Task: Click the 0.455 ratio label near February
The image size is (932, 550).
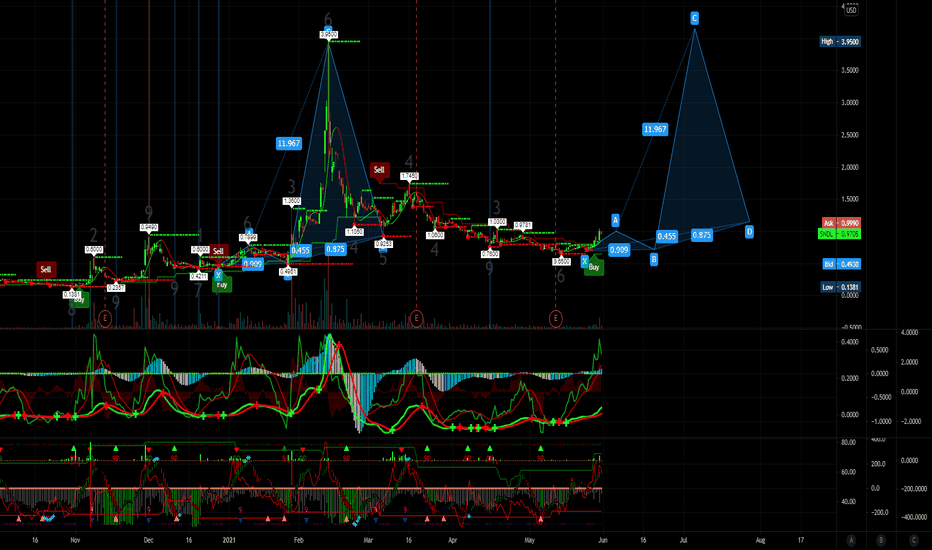Action: [301, 250]
